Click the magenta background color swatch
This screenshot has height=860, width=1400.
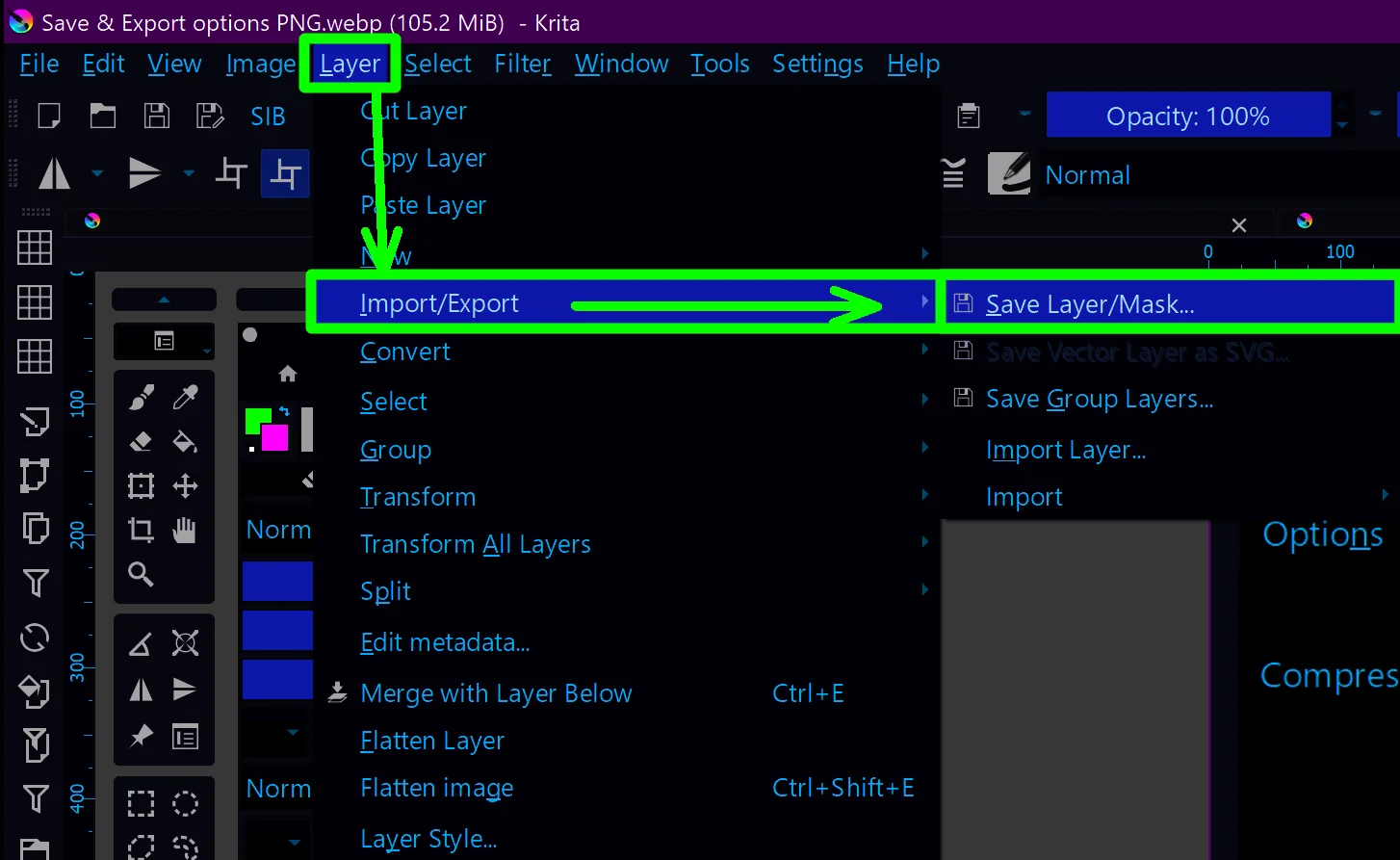276,438
